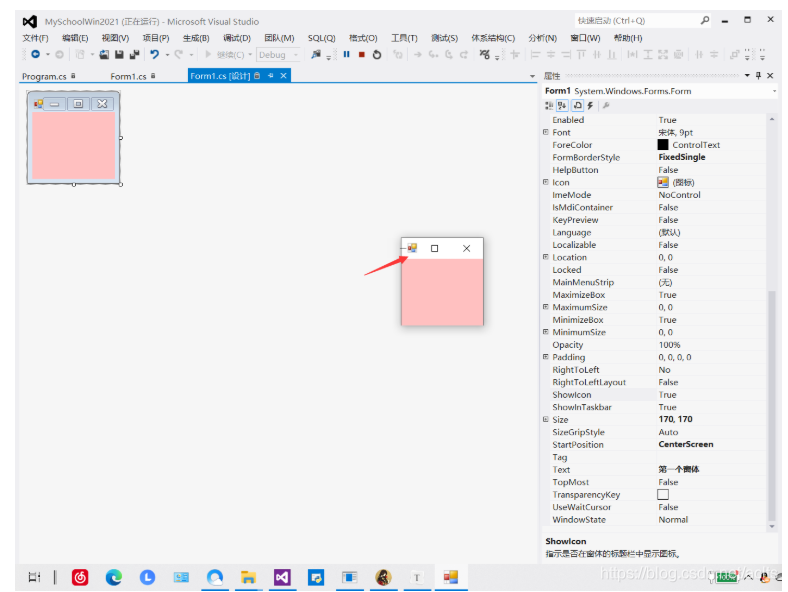Click the Properties panel vertical scrollbar

tap(772, 323)
